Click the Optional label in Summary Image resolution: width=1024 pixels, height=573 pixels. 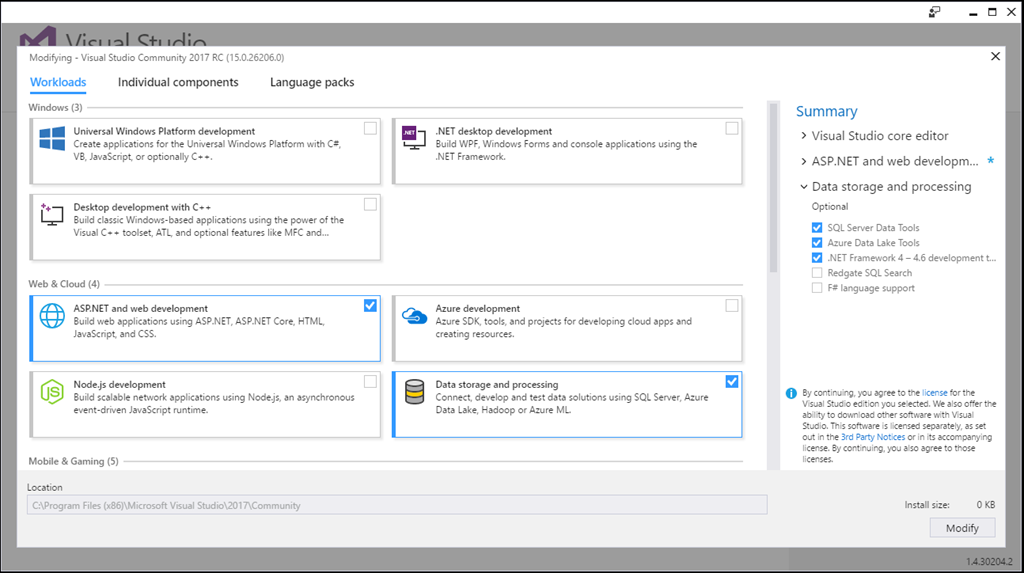(829, 206)
